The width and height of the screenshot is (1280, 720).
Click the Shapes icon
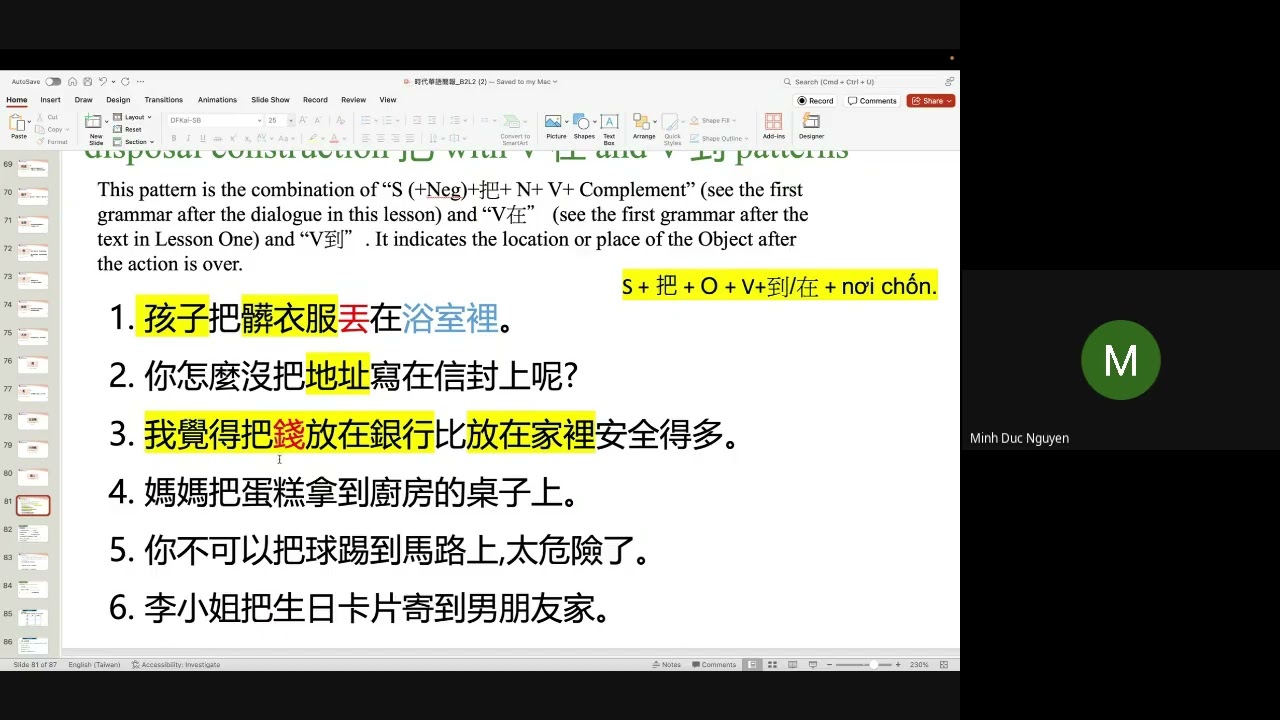pos(583,121)
